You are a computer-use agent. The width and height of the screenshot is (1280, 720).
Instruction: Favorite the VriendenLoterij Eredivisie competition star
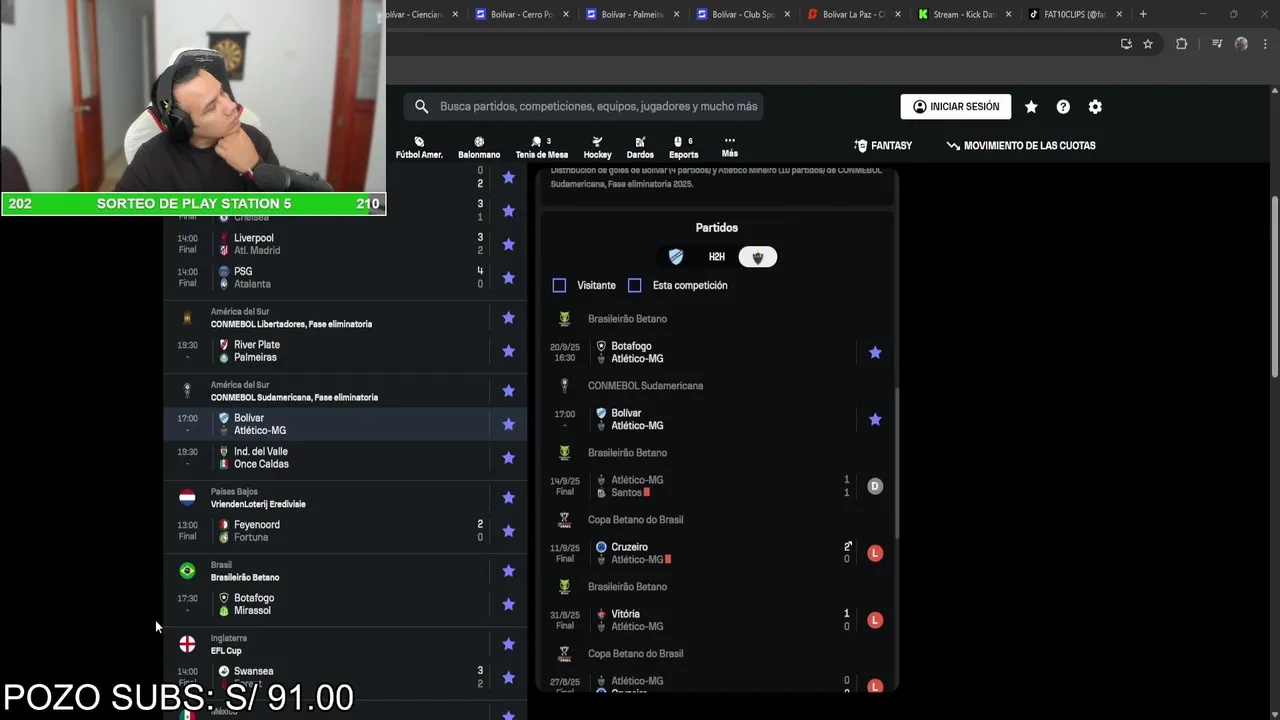tap(508, 498)
